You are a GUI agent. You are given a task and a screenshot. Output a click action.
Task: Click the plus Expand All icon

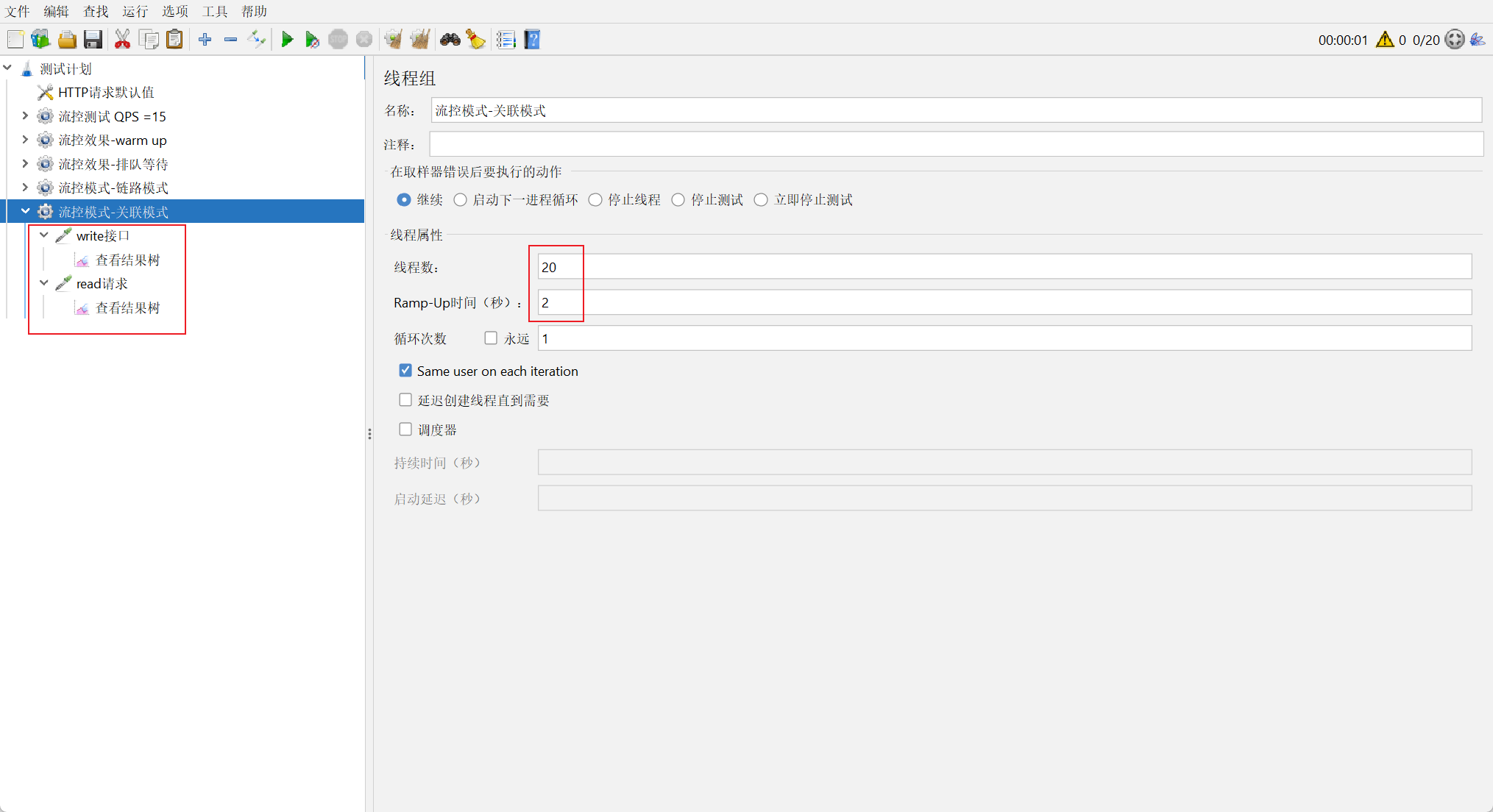[x=205, y=40]
